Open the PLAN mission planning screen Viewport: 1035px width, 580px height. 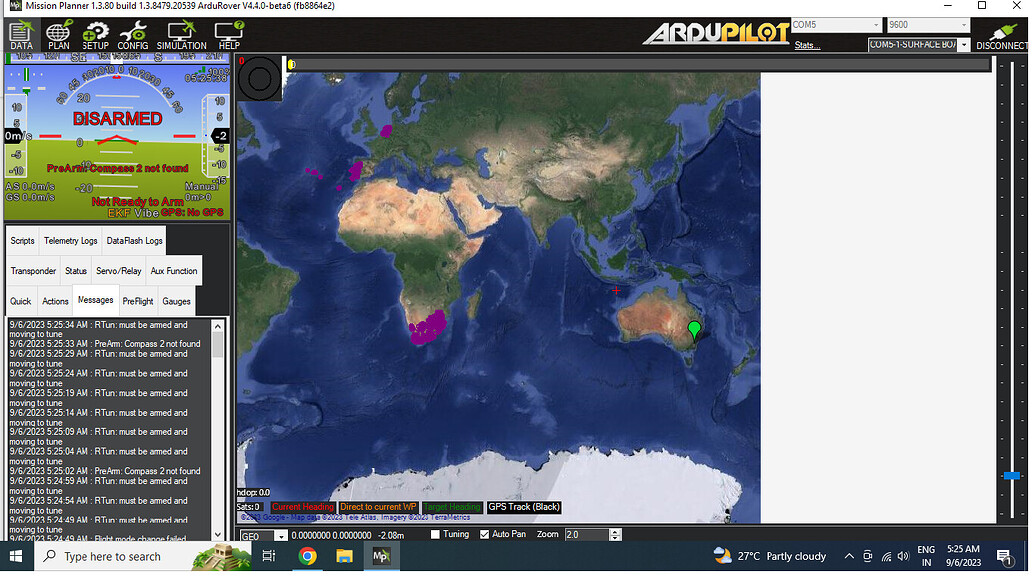[x=59, y=35]
